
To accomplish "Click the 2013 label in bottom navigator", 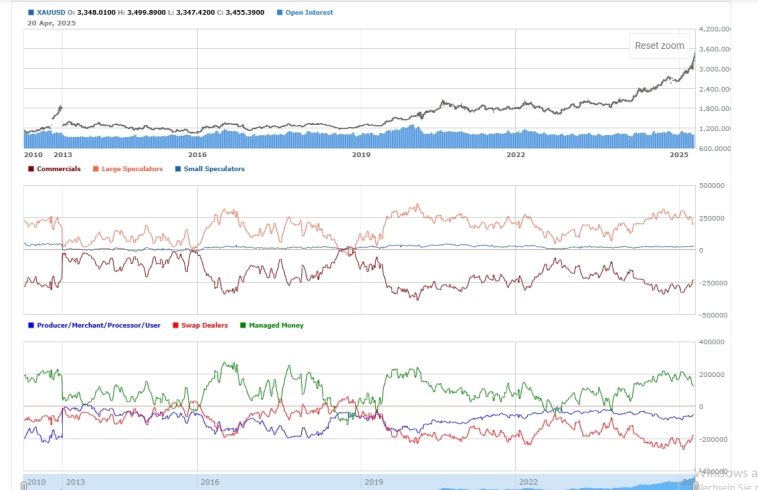I will tap(76, 481).
